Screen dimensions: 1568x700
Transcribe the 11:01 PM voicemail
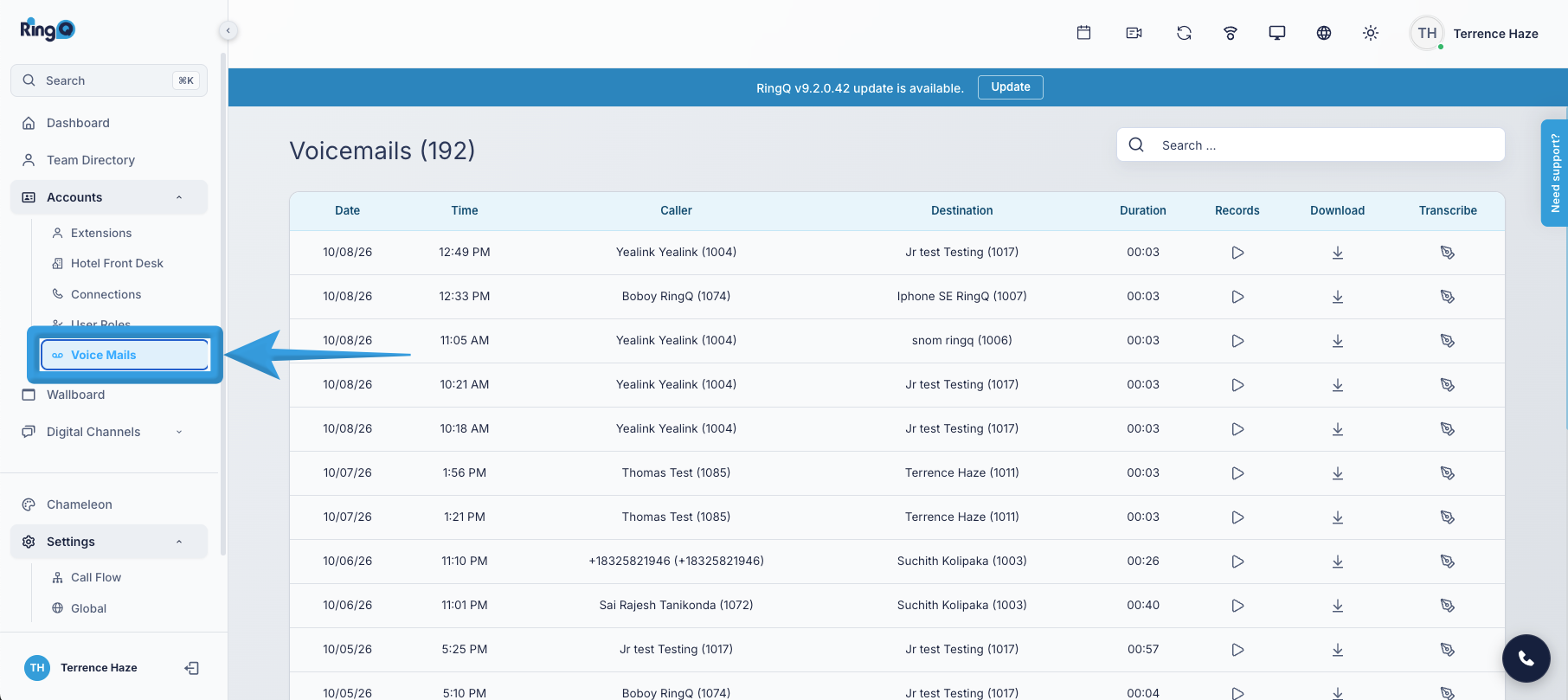(x=1448, y=606)
